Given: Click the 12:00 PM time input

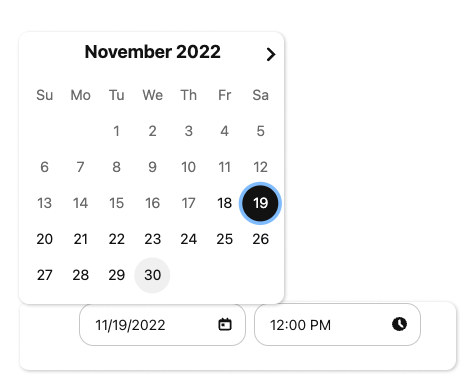Looking at the screenshot, I should (x=337, y=325).
